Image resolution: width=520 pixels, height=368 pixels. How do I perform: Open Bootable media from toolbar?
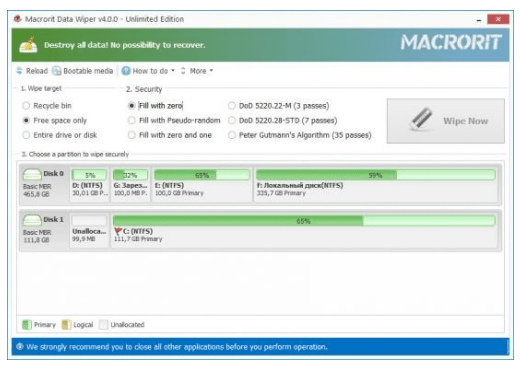83,71
